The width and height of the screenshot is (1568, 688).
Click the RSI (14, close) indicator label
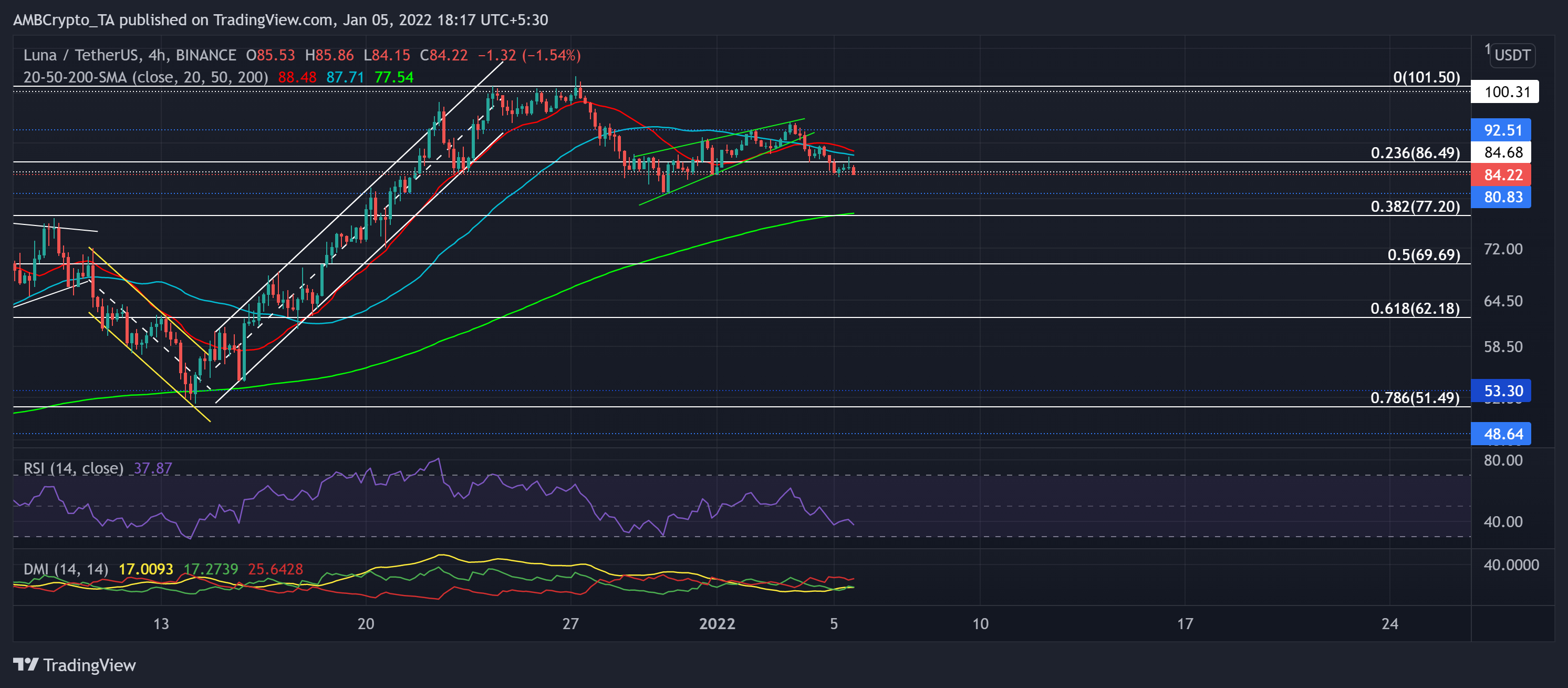pos(73,468)
